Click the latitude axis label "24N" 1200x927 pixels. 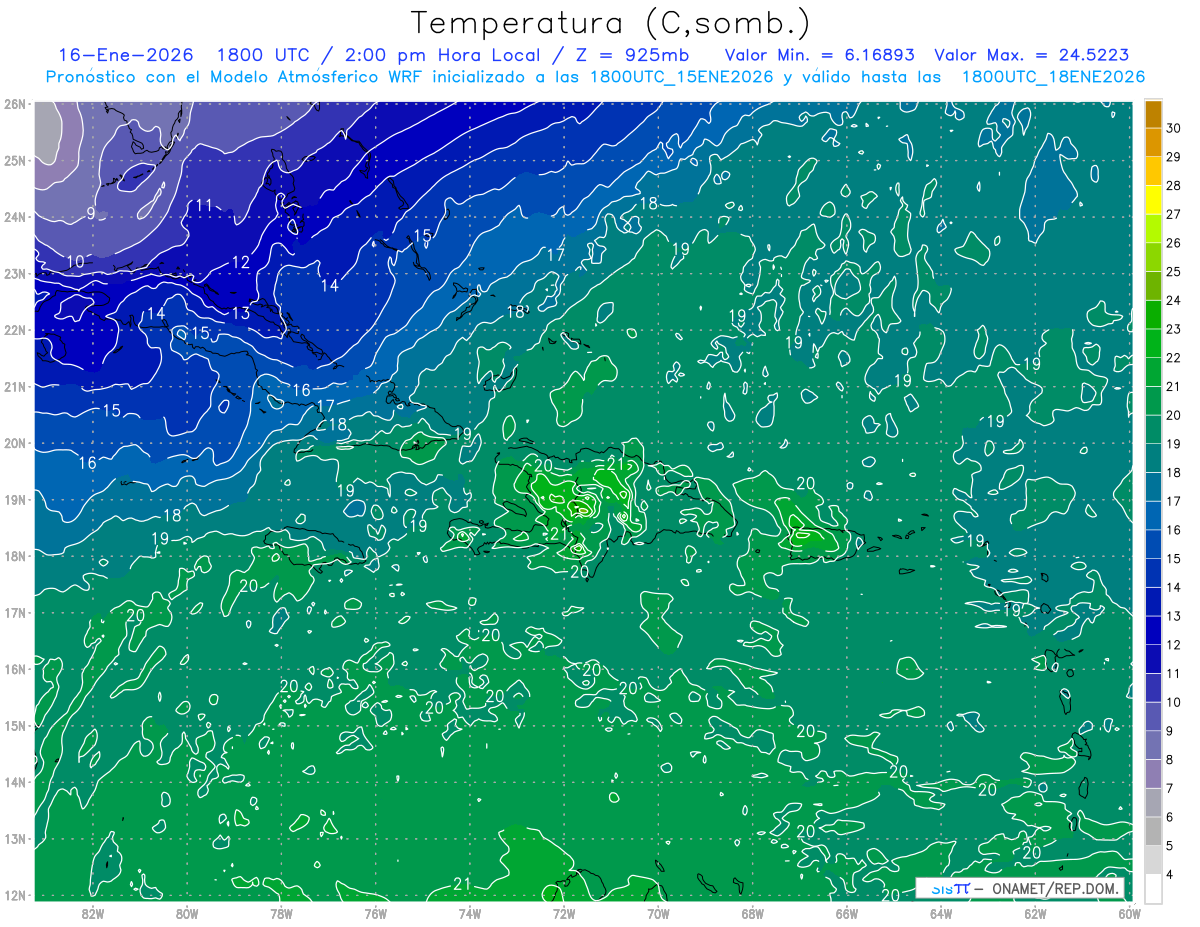(15, 217)
